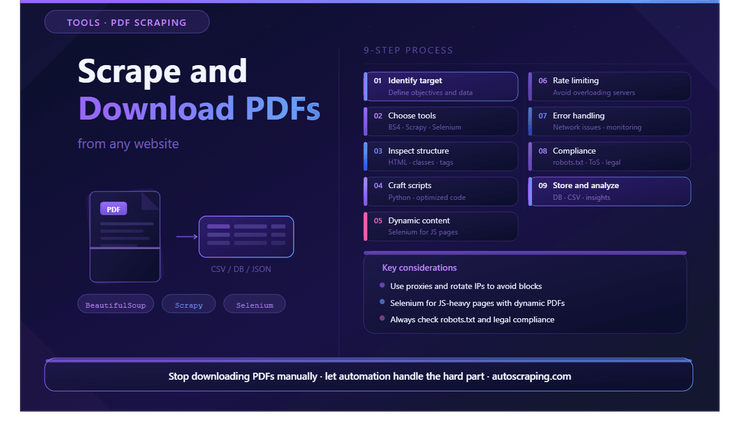Open step 09 Store and analyze card
This screenshot has width=750, height=422.
click(x=609, y=191)
